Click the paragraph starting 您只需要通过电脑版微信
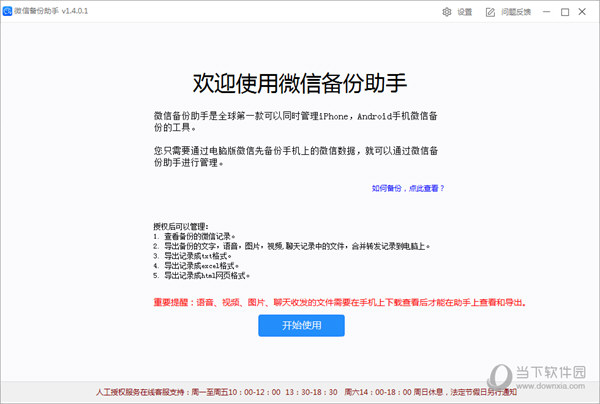 pos(296,156)
